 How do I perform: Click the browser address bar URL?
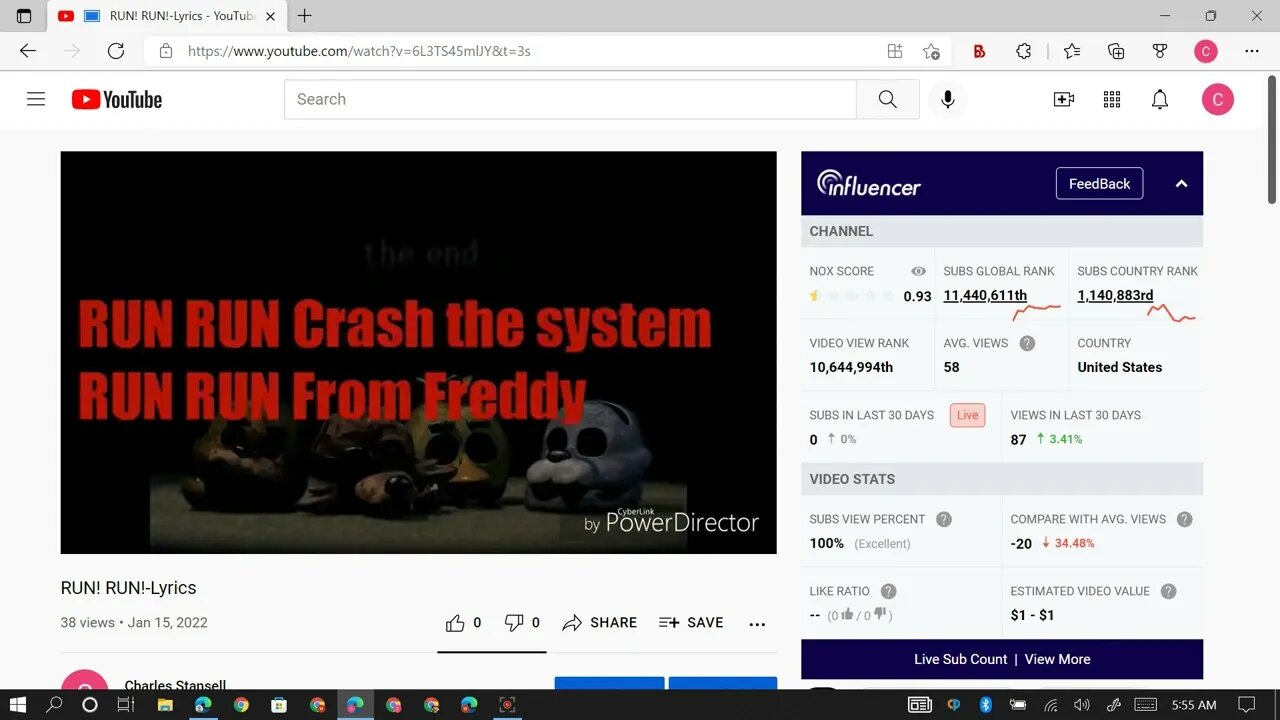[359, 51]
